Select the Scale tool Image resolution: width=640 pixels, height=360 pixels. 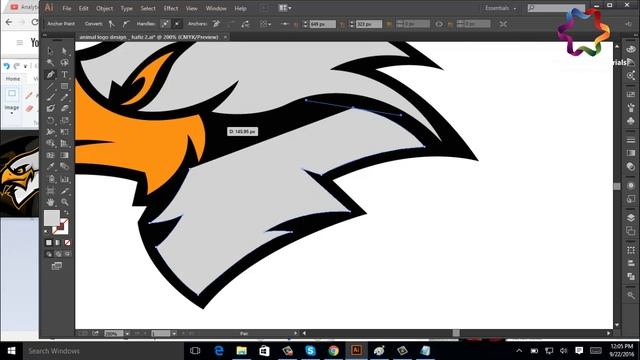(x=64, y=120)
